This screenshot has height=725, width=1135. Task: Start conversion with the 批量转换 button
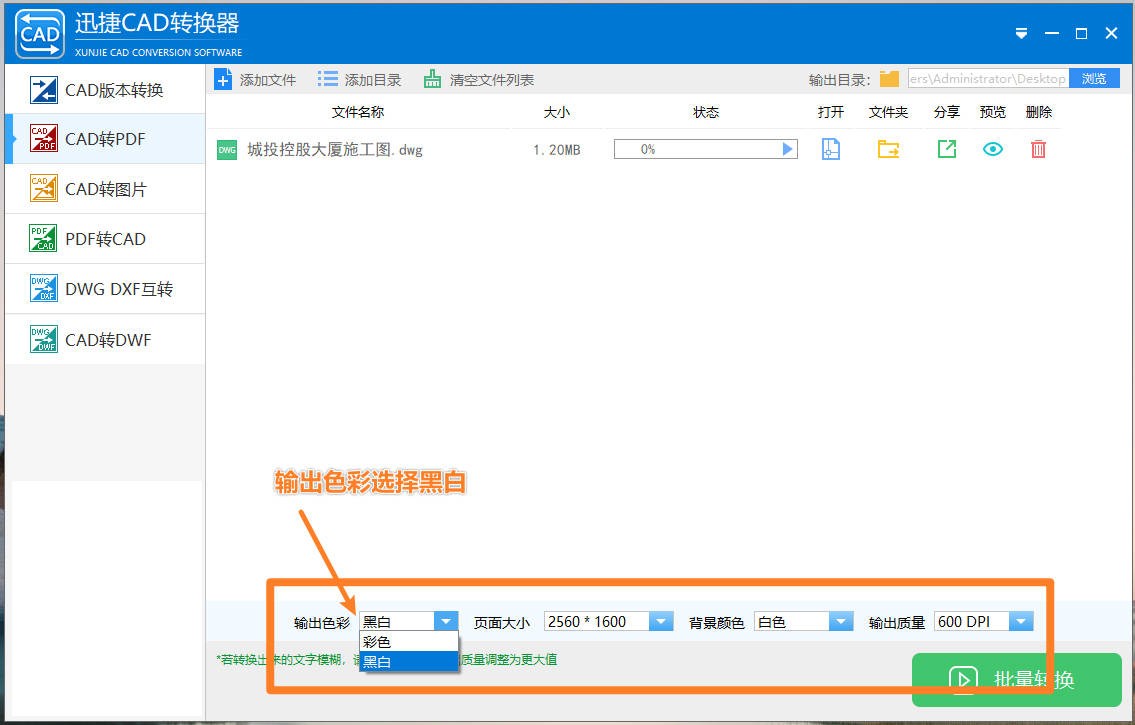1016,680
